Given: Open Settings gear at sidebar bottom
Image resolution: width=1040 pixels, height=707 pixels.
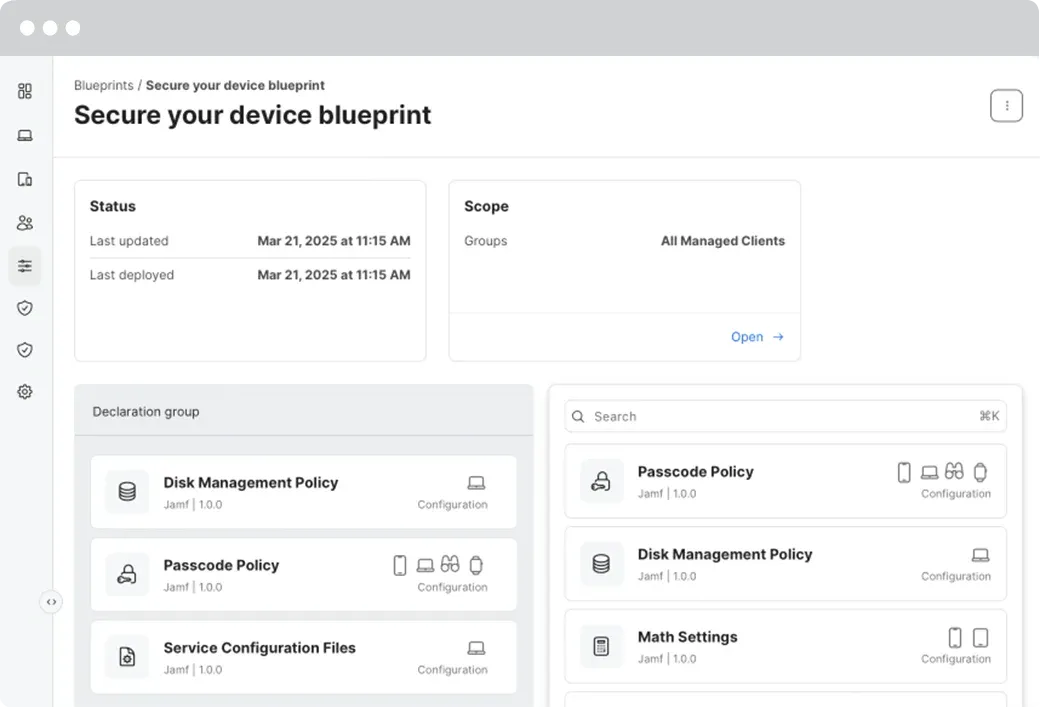Looking at the screenshot, I should click(24, 391).
